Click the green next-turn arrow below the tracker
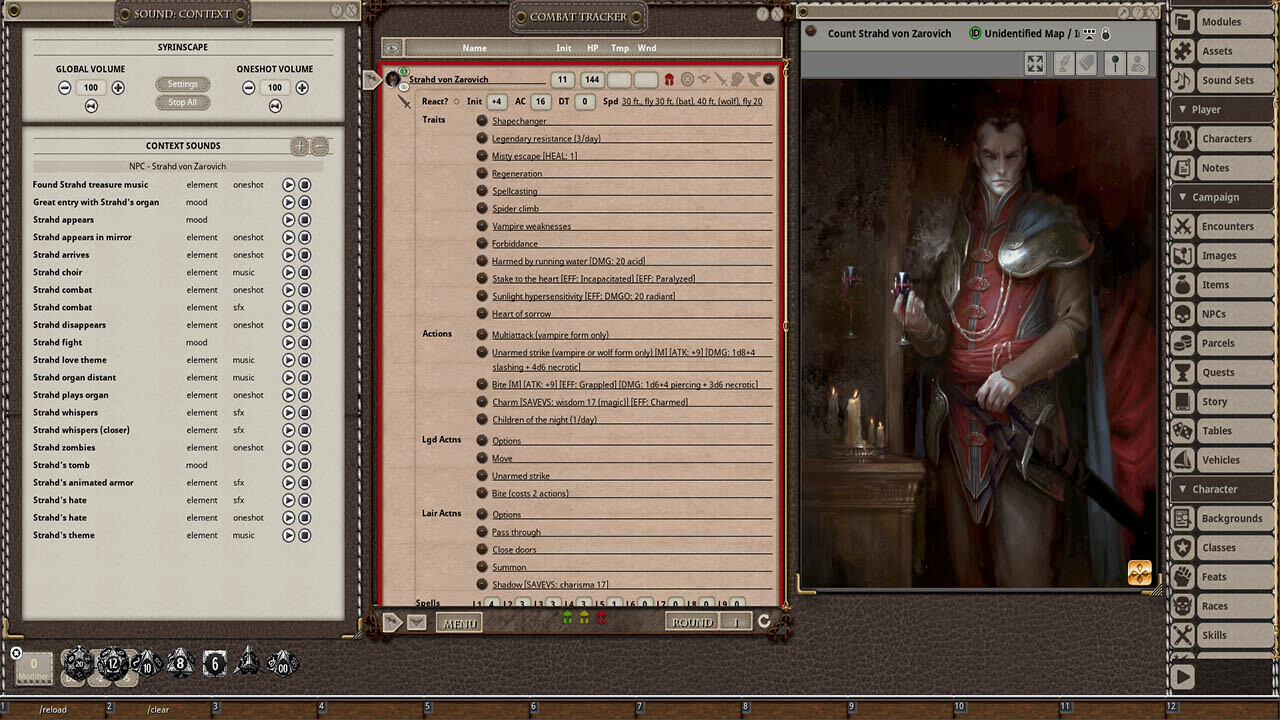The height and width of the screenshot is (720, 1280). pos(569,618)
